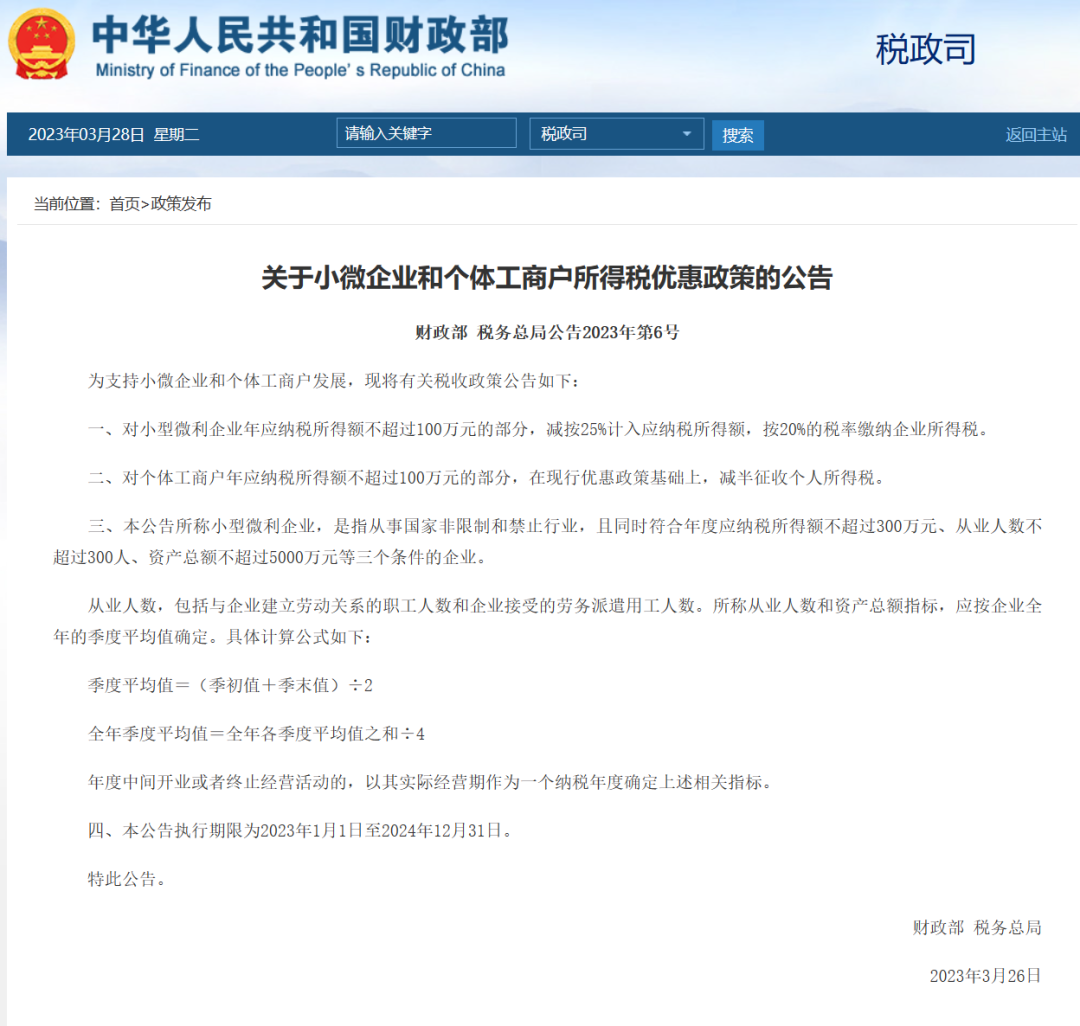Follow the 返回主站 link

1036,135
